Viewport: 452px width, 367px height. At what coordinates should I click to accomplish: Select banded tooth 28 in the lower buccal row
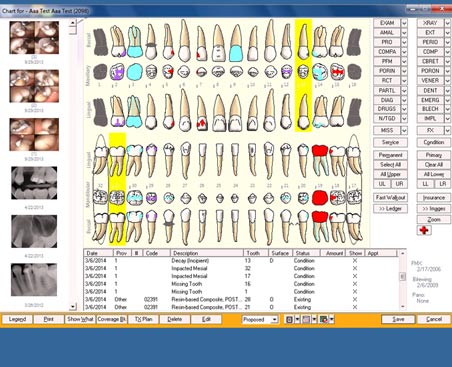[x=169, y=227]
